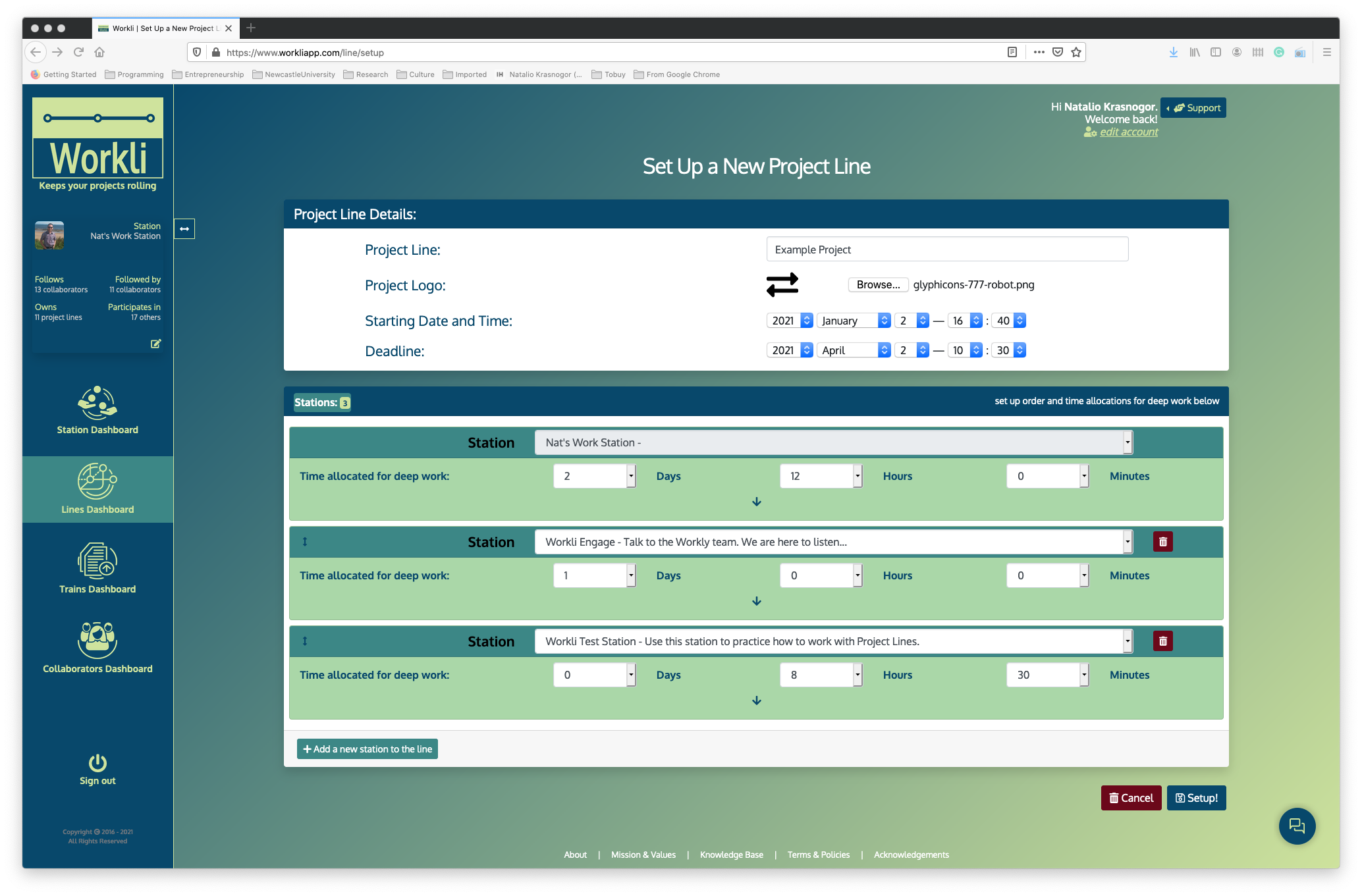Open Minutes dropdown showing 30
This screenshot has width=1362, height=896.
click(1047, 675)
